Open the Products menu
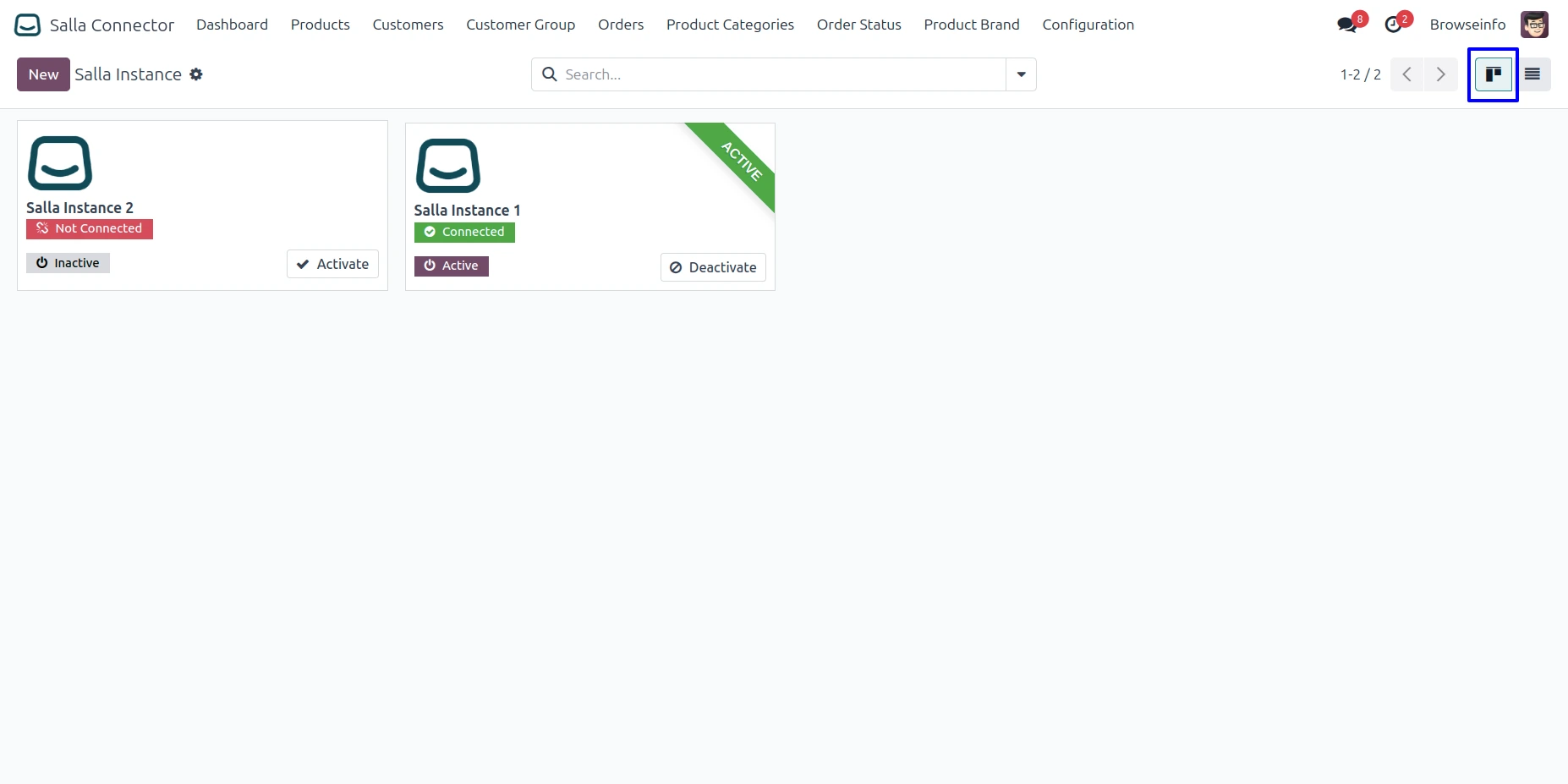Image resolution: width=1568 pixels, height=784 pixels. pos(320,25)
